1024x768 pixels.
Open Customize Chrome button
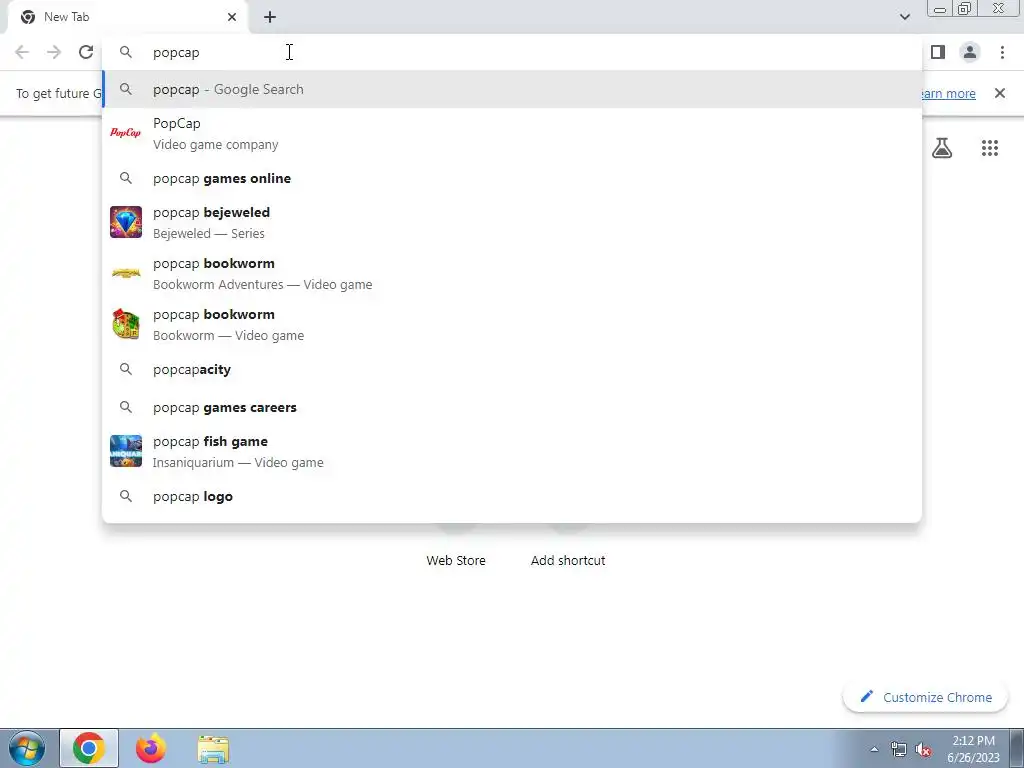926,697
